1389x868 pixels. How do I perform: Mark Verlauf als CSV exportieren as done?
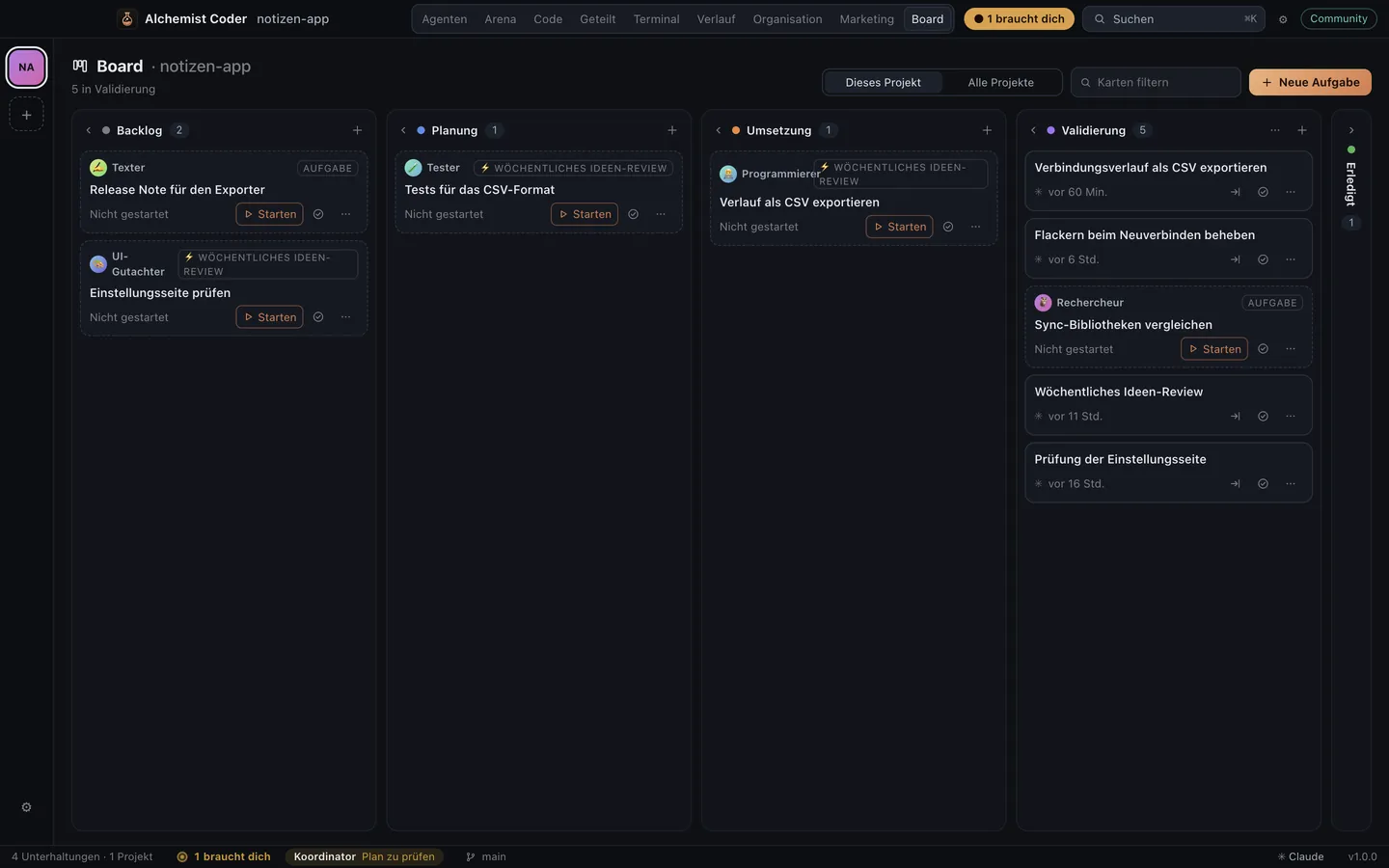pyautogui.click(x=948, y=227)
